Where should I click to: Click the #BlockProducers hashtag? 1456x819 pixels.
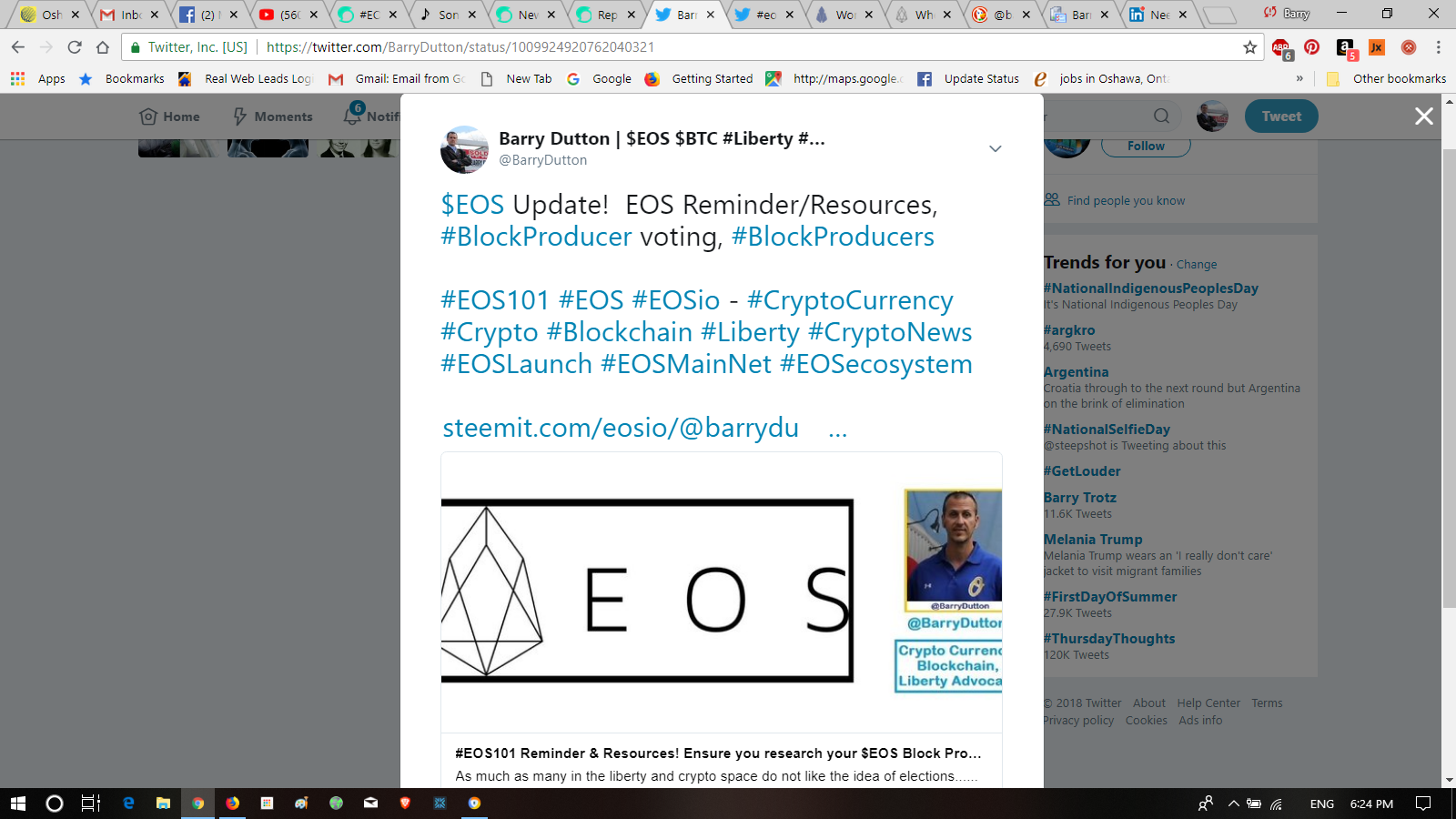click(x=833, y=237)
